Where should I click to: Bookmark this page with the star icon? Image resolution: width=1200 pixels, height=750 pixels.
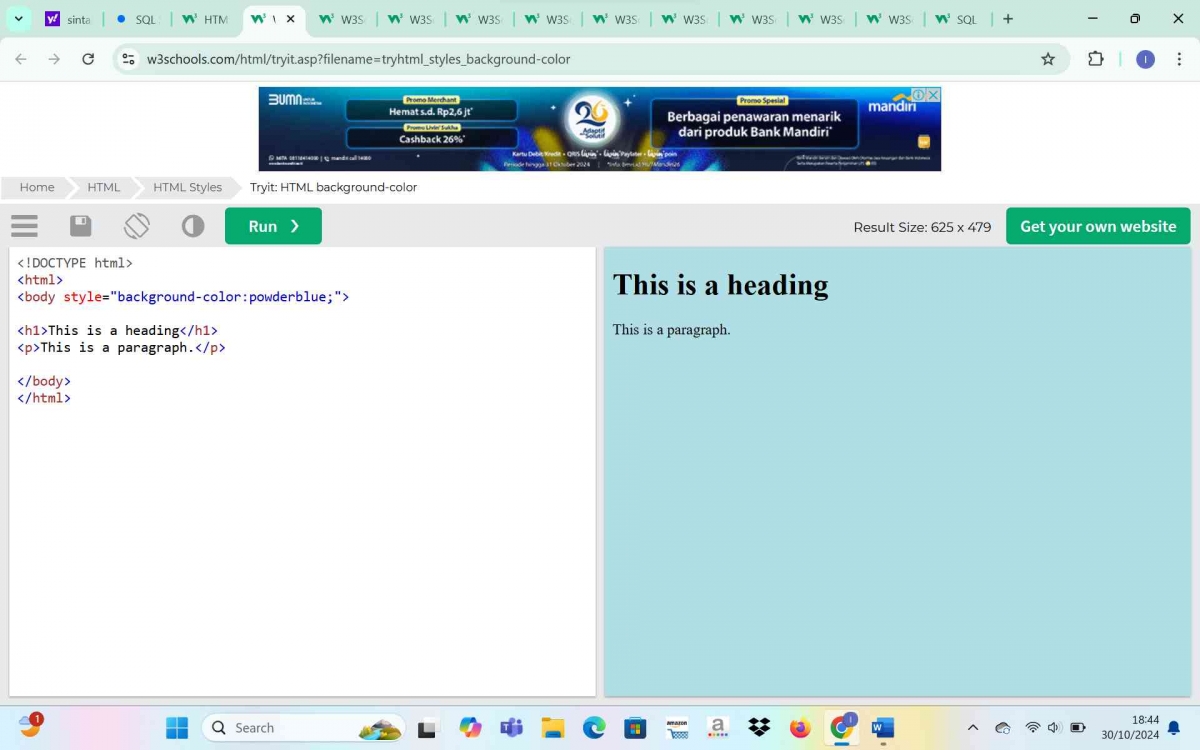tap(1048, 59)
